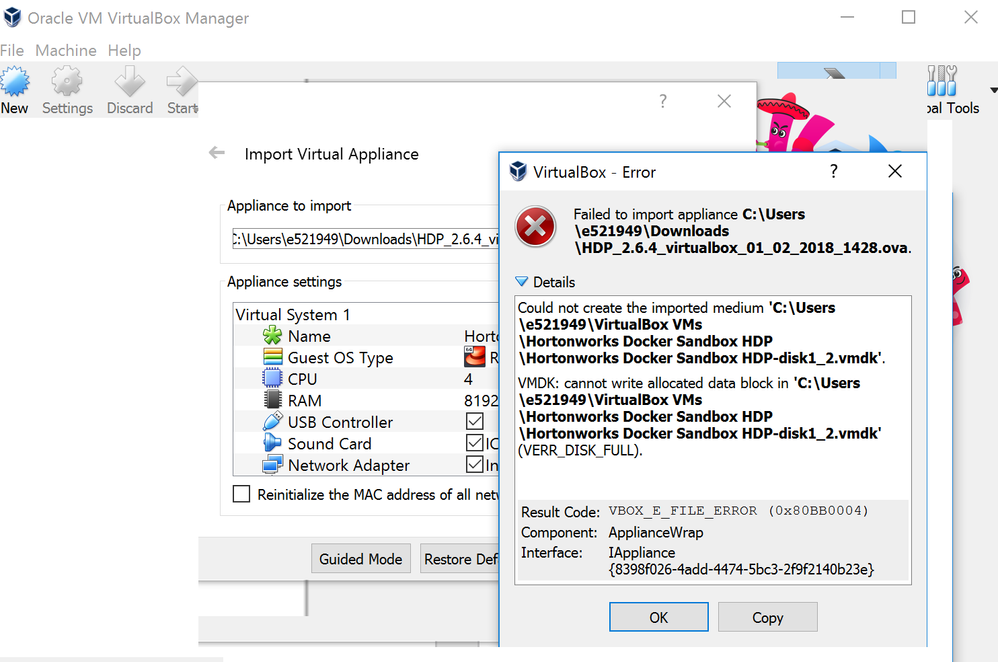Click the Result Code VBOX_E_FILE_ERROR text
Viewport: 998px width, 662px height.
pyautogui.click(x=738, y=511)
